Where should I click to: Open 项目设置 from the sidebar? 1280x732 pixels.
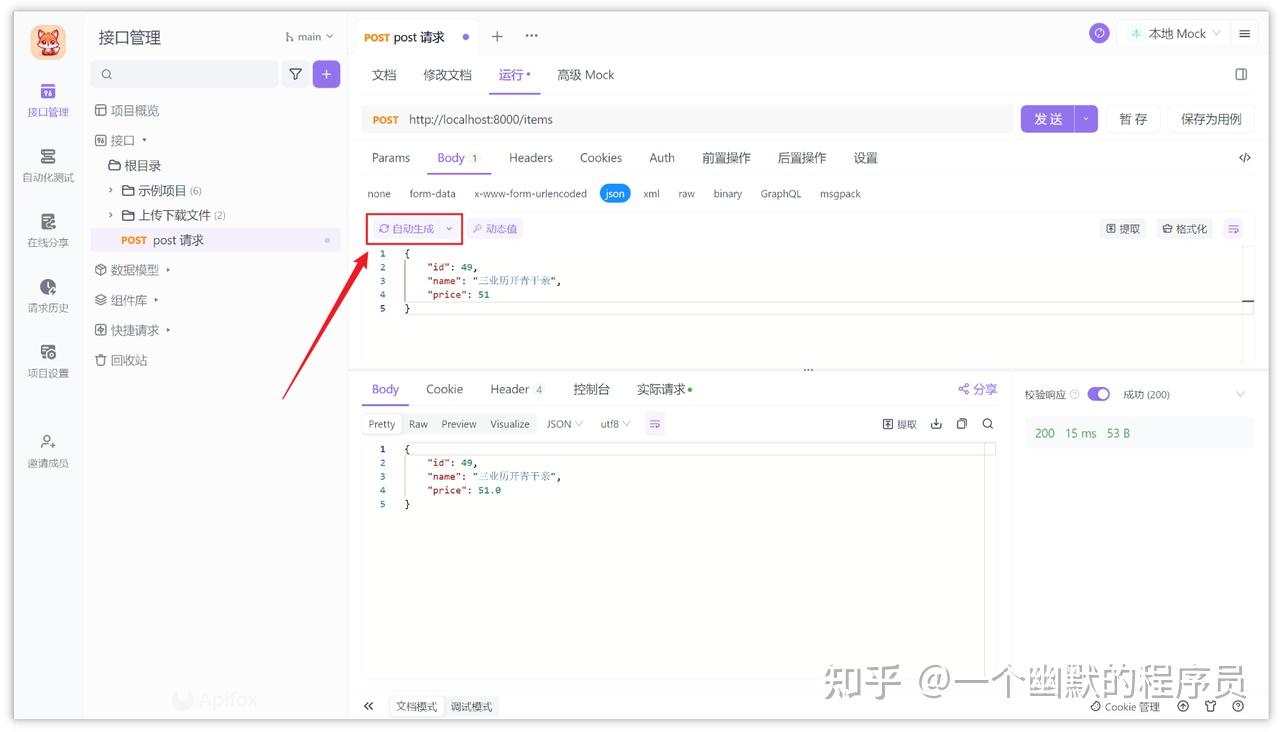(47, 360)
